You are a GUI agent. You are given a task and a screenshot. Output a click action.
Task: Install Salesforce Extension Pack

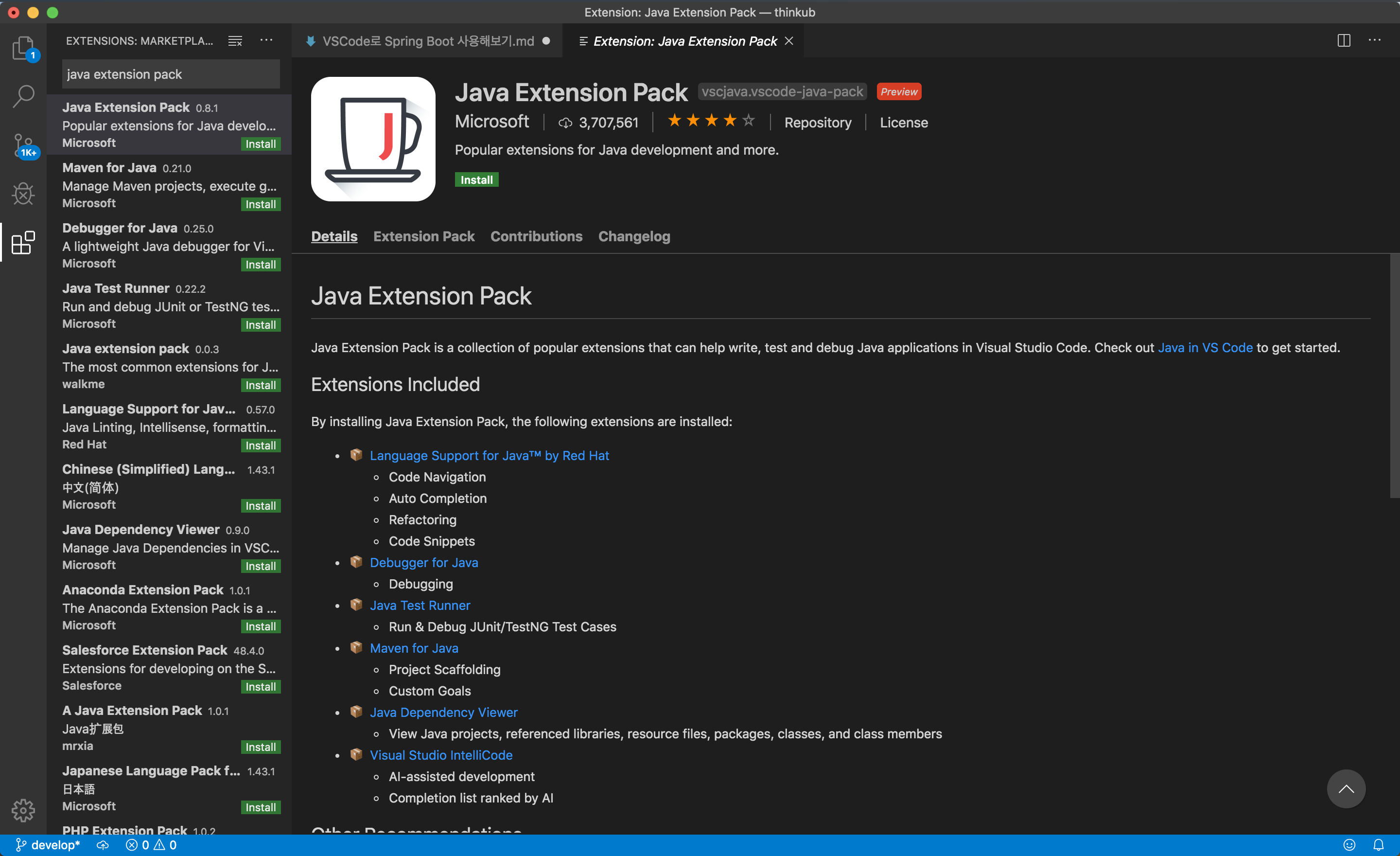pos(261,687)
